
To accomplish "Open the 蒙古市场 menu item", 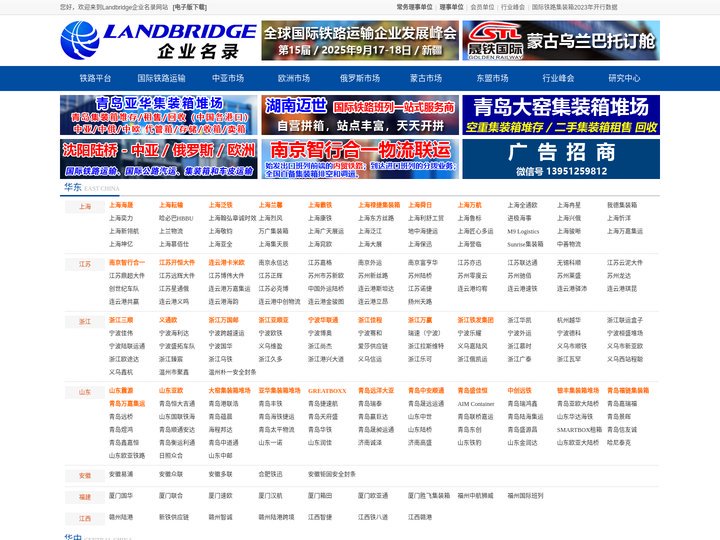I will click(x=426, y=78).
